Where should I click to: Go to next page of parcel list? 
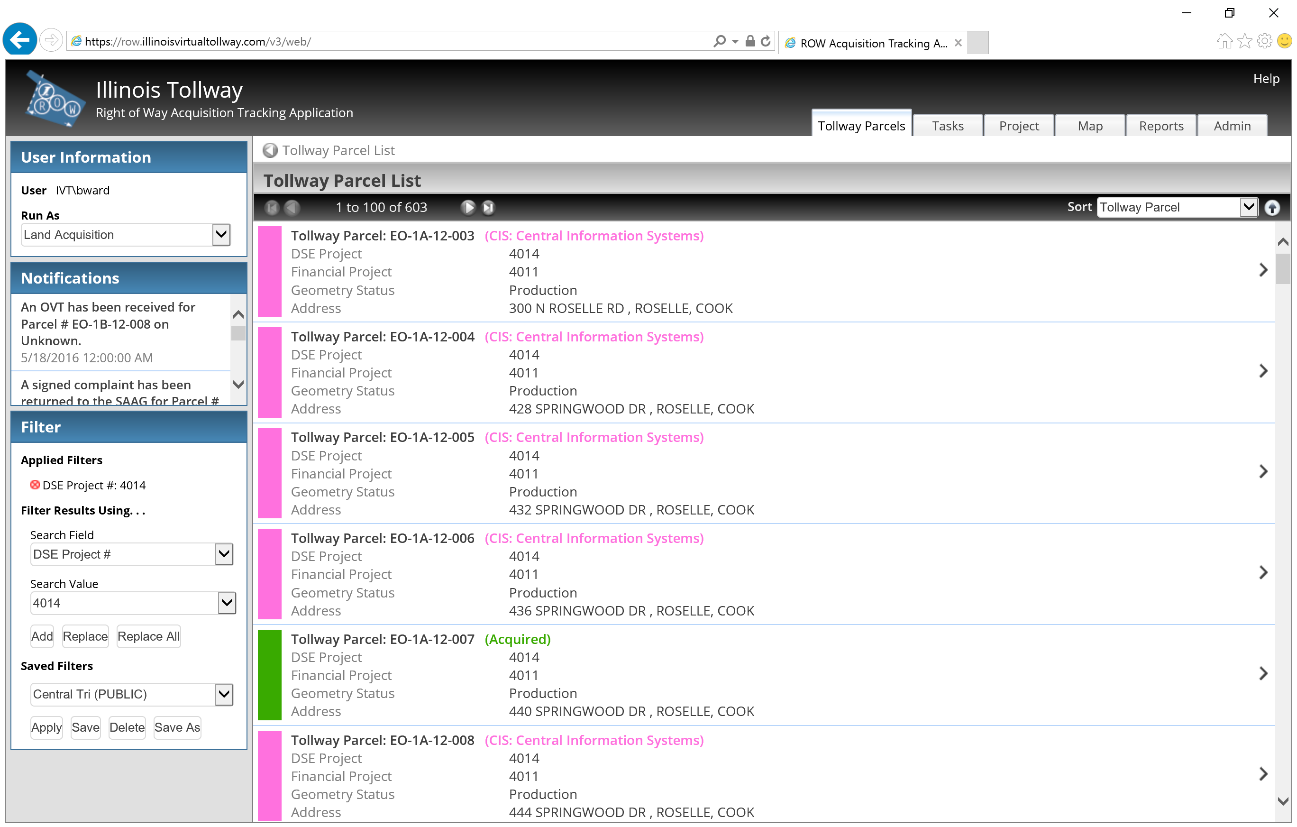tap(467, 208)
